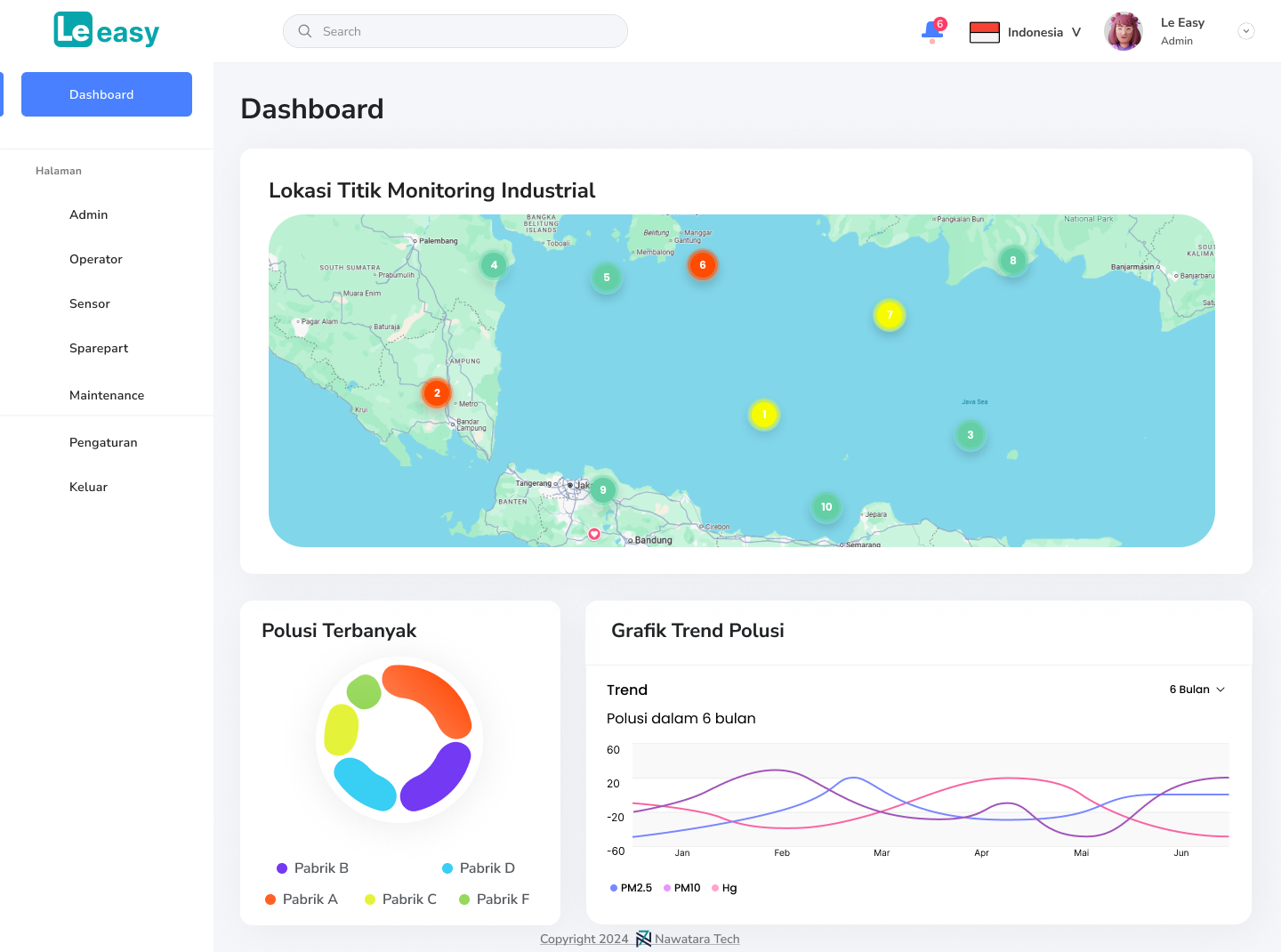Select yellow map marker number 7
Image resolution: width=1281 pixels, height=952 pixels.
890,315
